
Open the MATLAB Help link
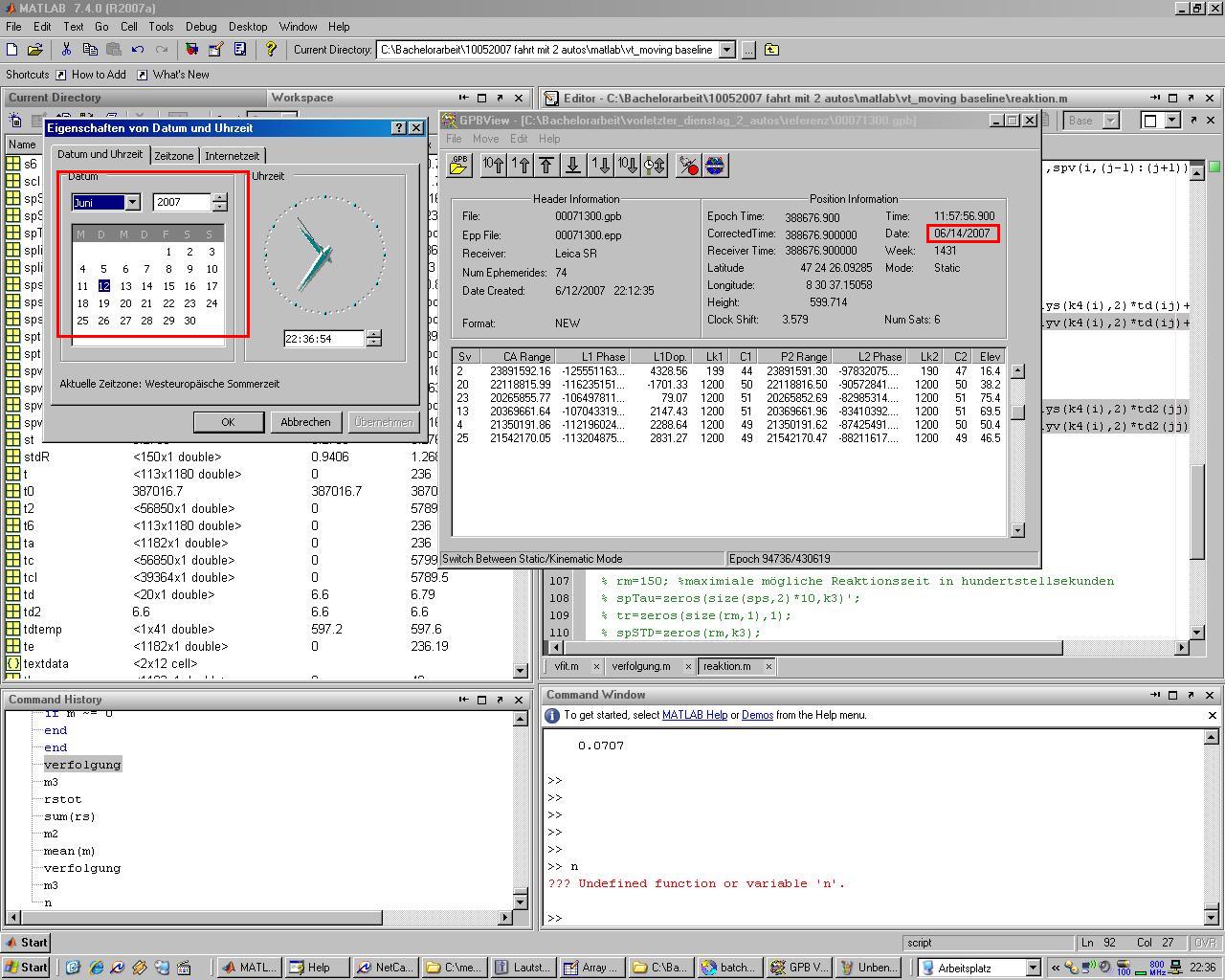[694, 715]
